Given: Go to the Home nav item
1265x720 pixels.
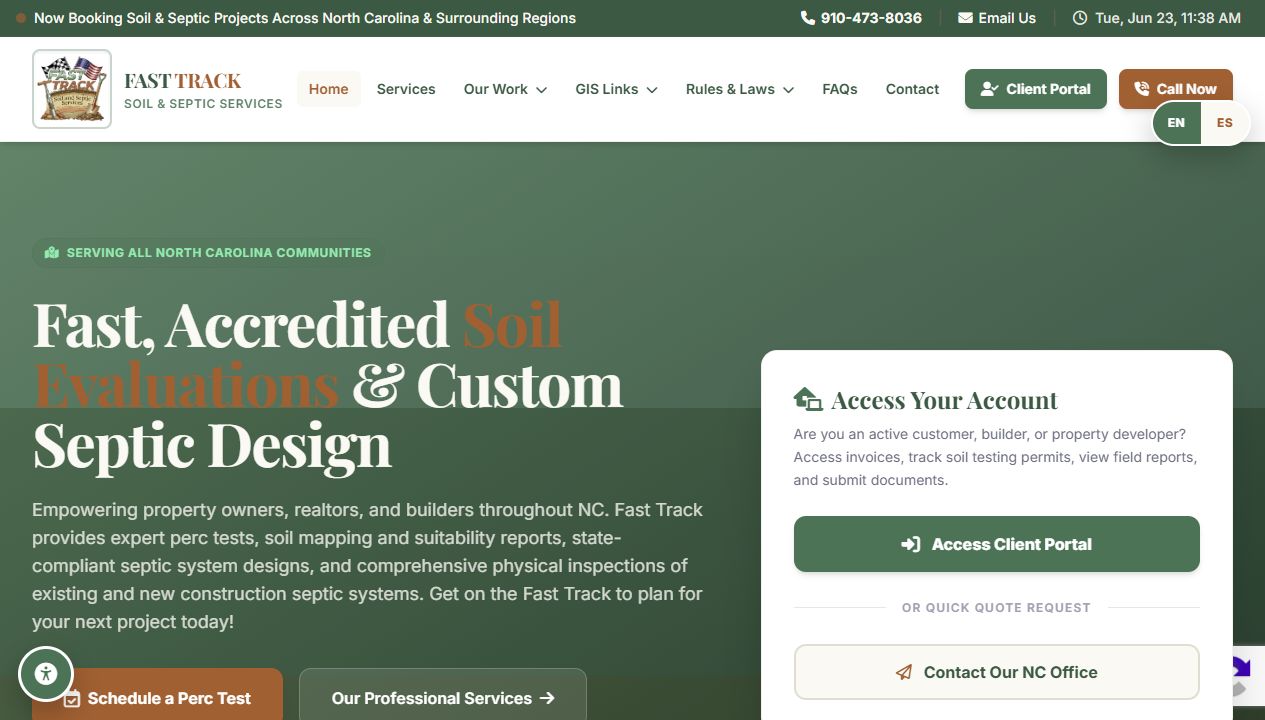Looking at the screenshot, I should (x=329, y=89).
